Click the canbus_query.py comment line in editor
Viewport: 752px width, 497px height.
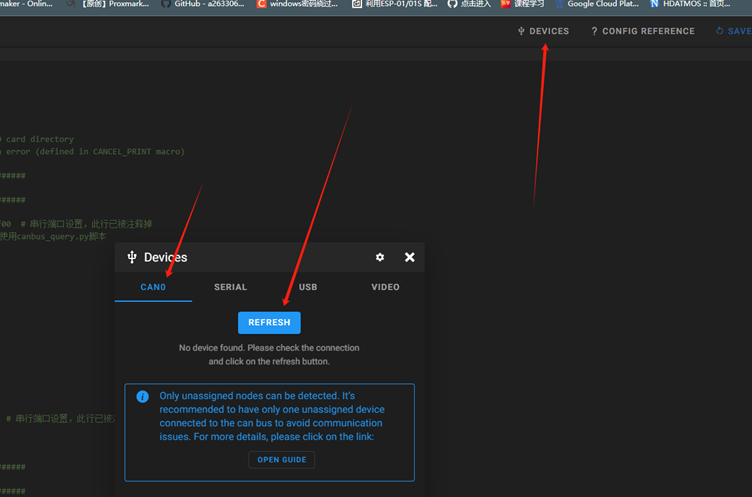[53, 237]
